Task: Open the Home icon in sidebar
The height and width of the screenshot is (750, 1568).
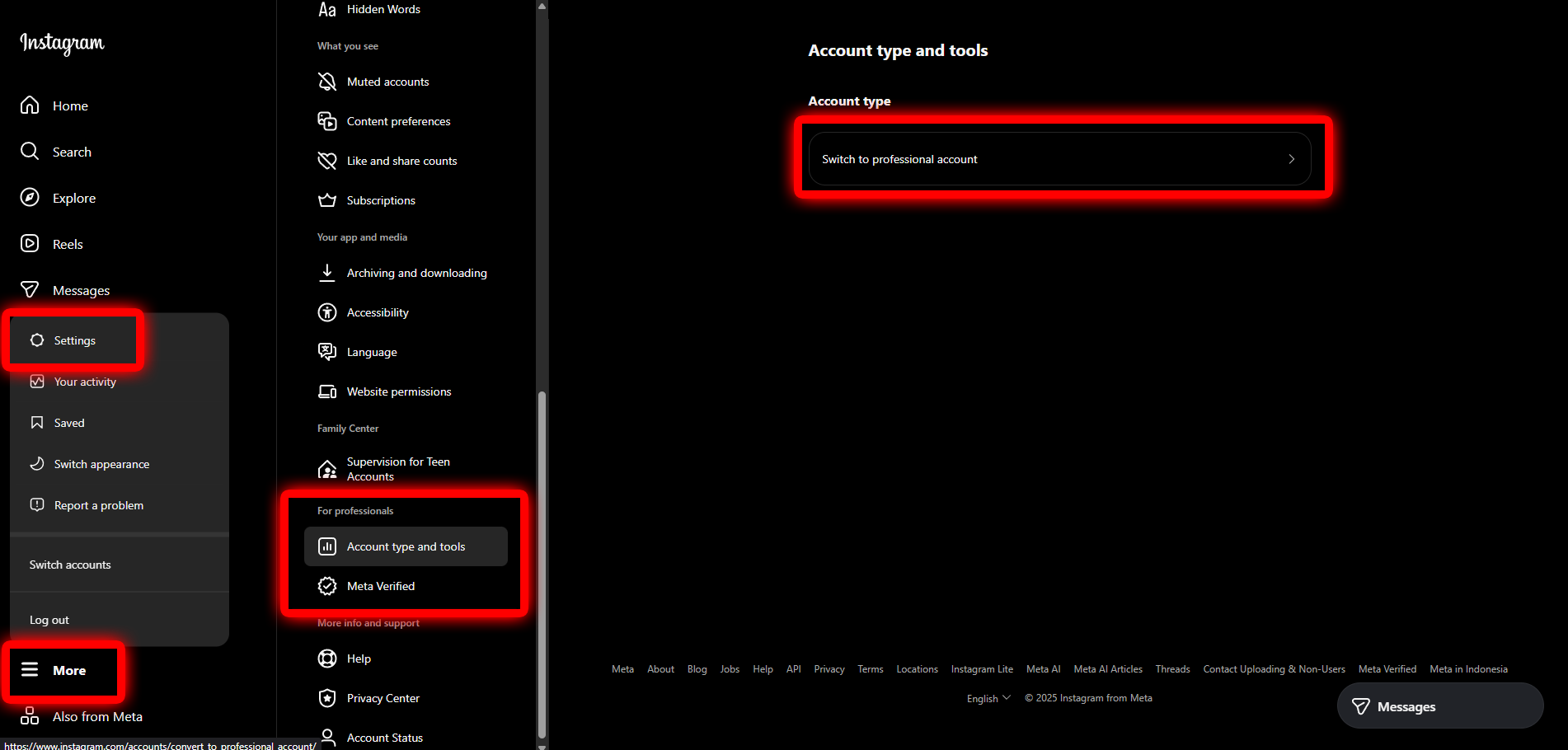Action: point(30,105)
